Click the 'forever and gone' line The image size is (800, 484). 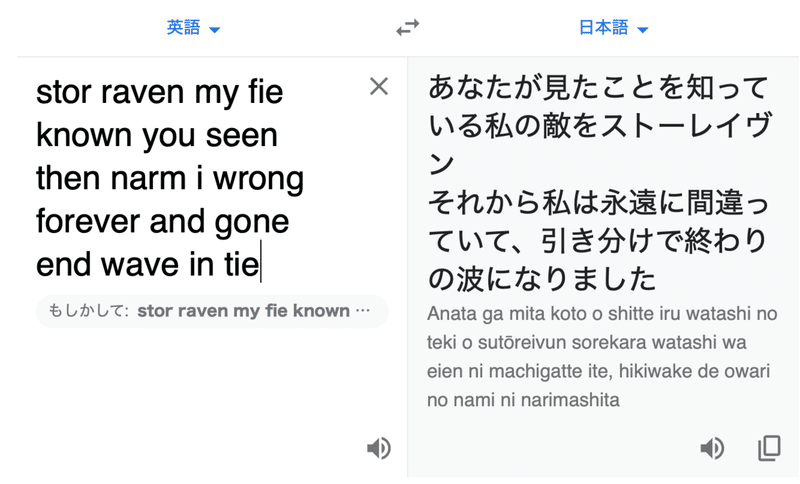tap(162, 222)
